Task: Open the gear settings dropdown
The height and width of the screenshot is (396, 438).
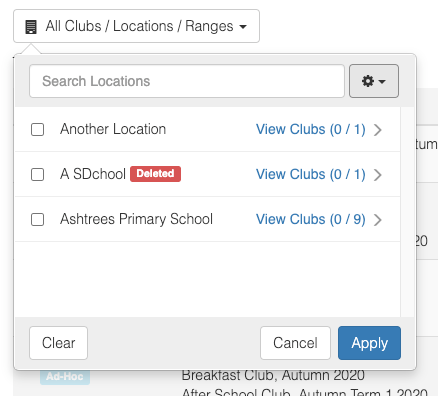Action: 374,81
